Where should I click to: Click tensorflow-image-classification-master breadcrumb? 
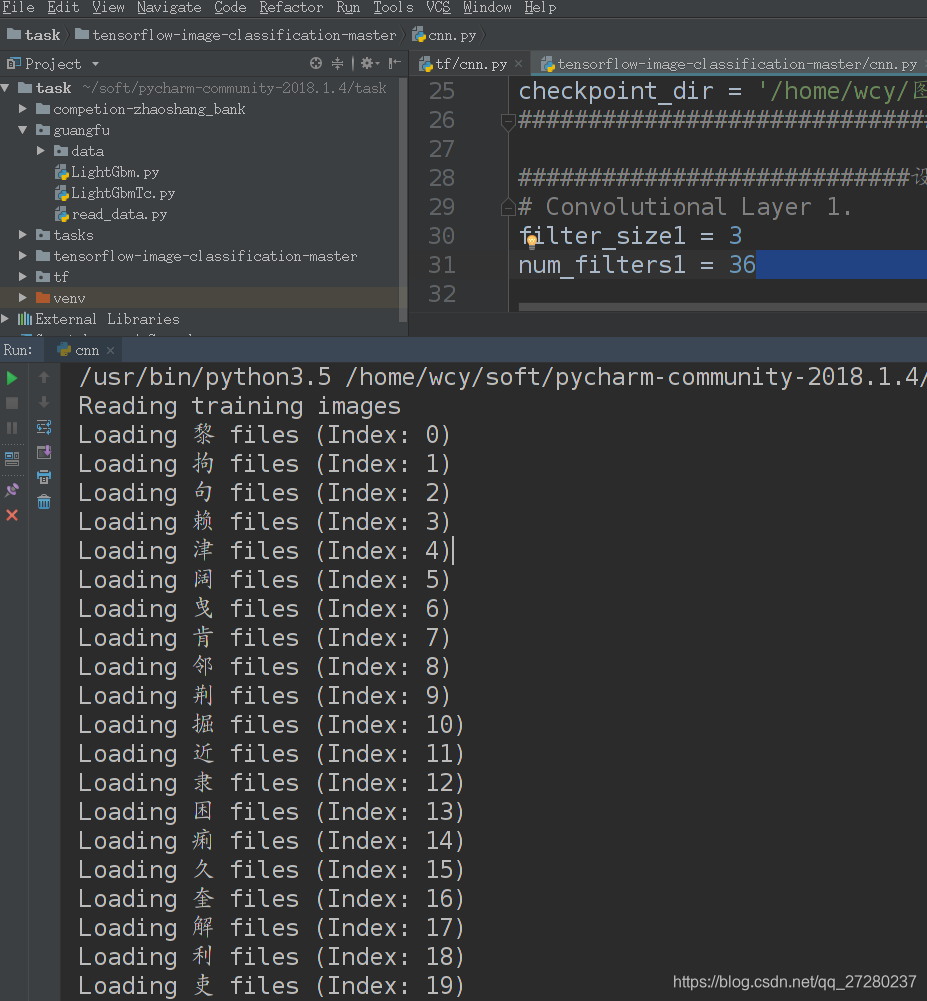[x=235, y=34]
